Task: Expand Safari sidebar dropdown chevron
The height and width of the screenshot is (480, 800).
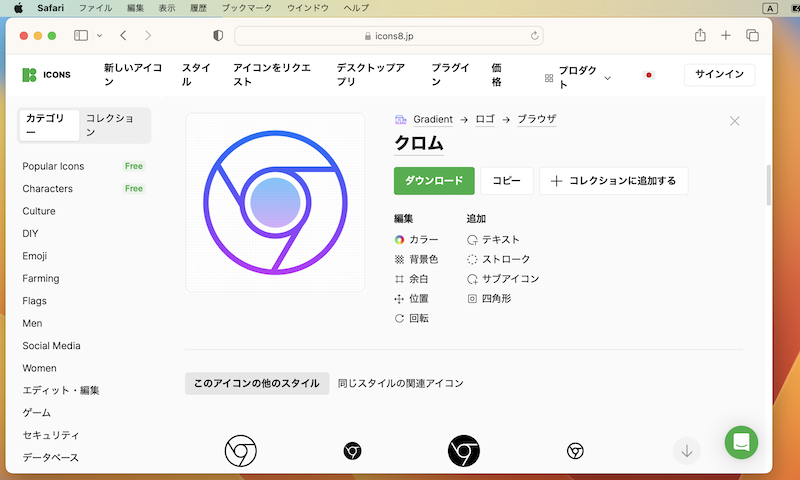Action: click(x=99, y=36)
